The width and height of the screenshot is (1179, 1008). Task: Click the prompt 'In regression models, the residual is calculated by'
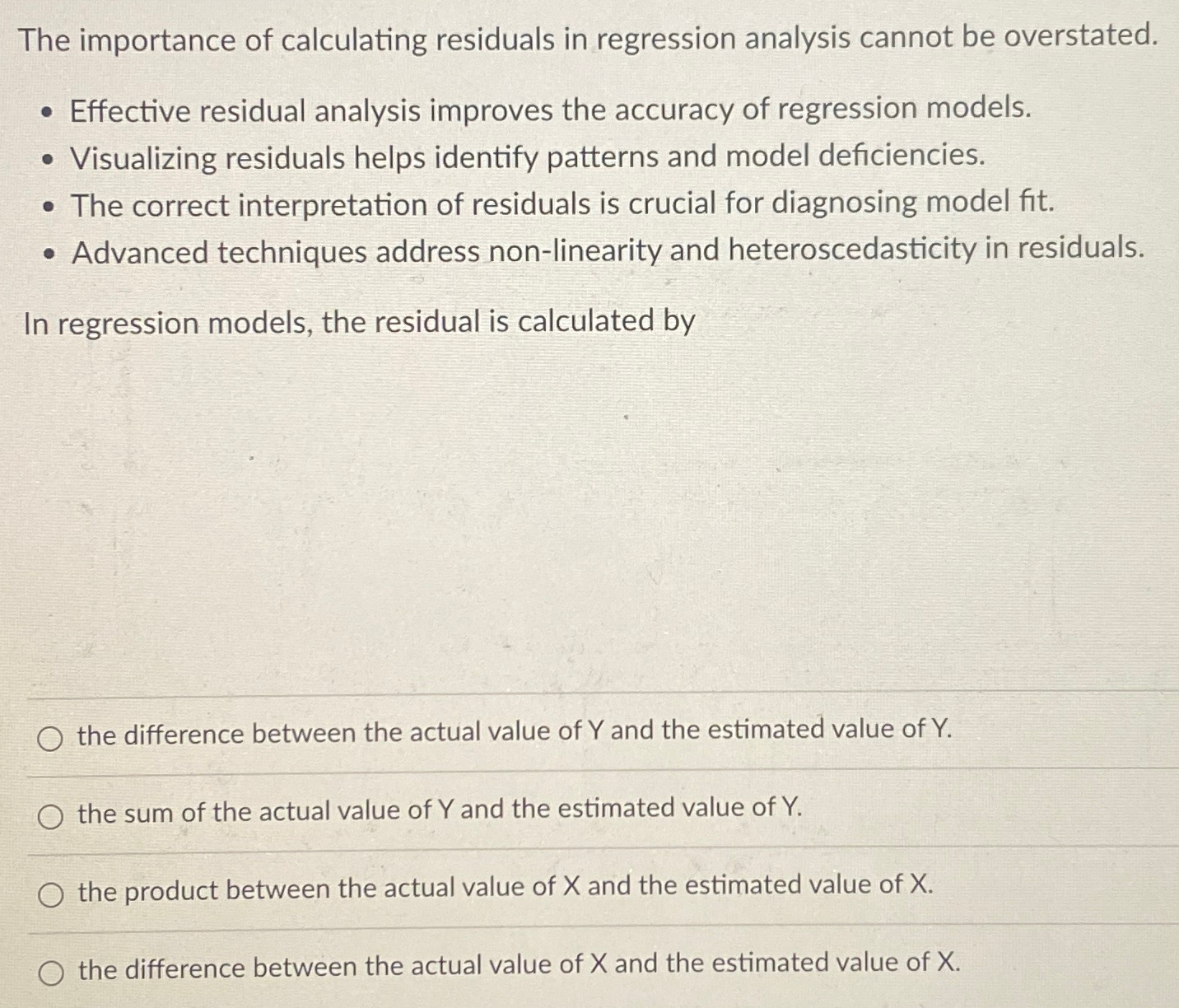pos(359,322)
